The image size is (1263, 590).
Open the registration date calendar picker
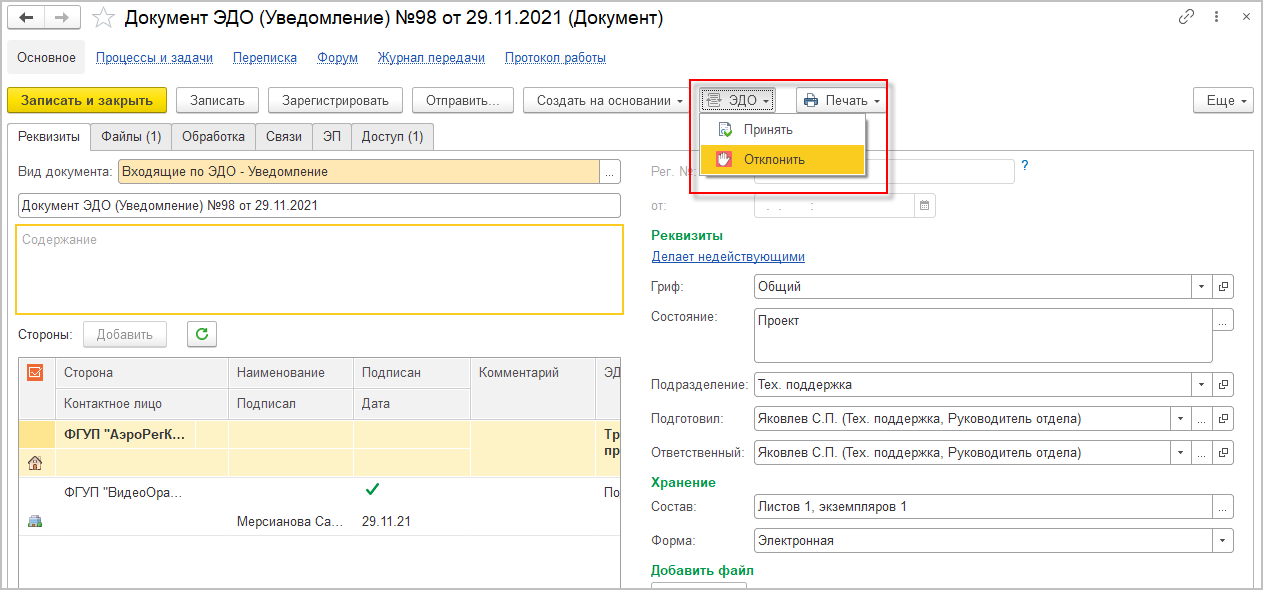click(x=925, y=206)
